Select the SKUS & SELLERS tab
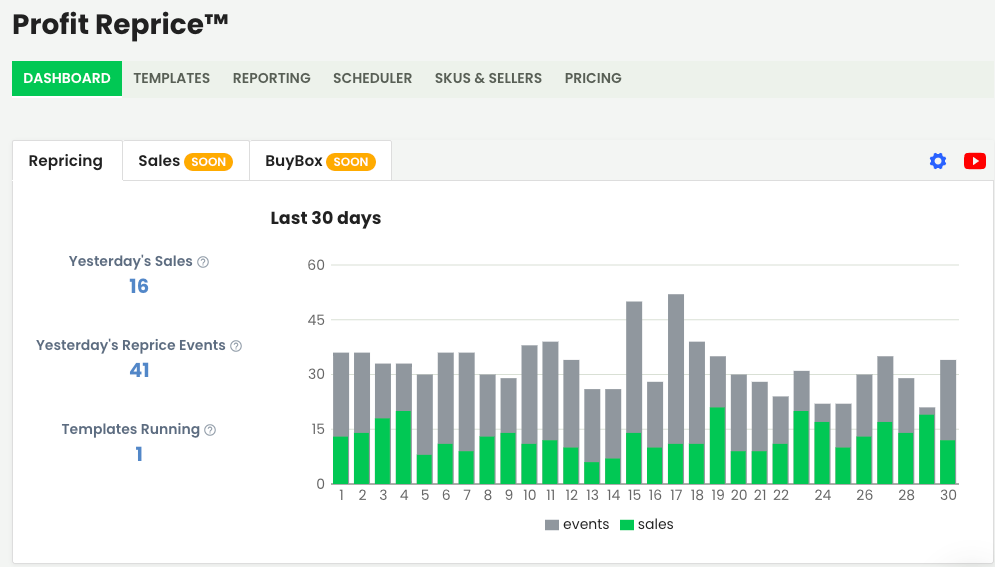This screenshot has height=567, width=995. 488,78
